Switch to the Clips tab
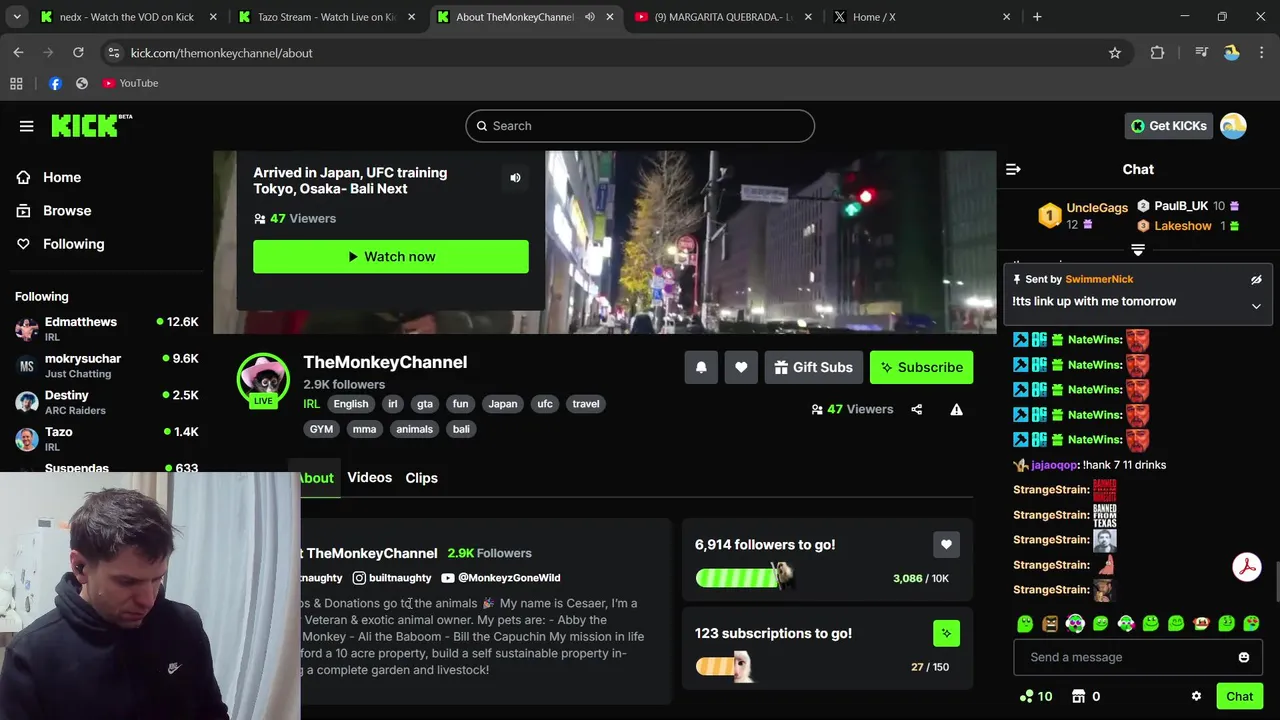Viewport: 1280px width, 720px height. [x=421, y=478]
